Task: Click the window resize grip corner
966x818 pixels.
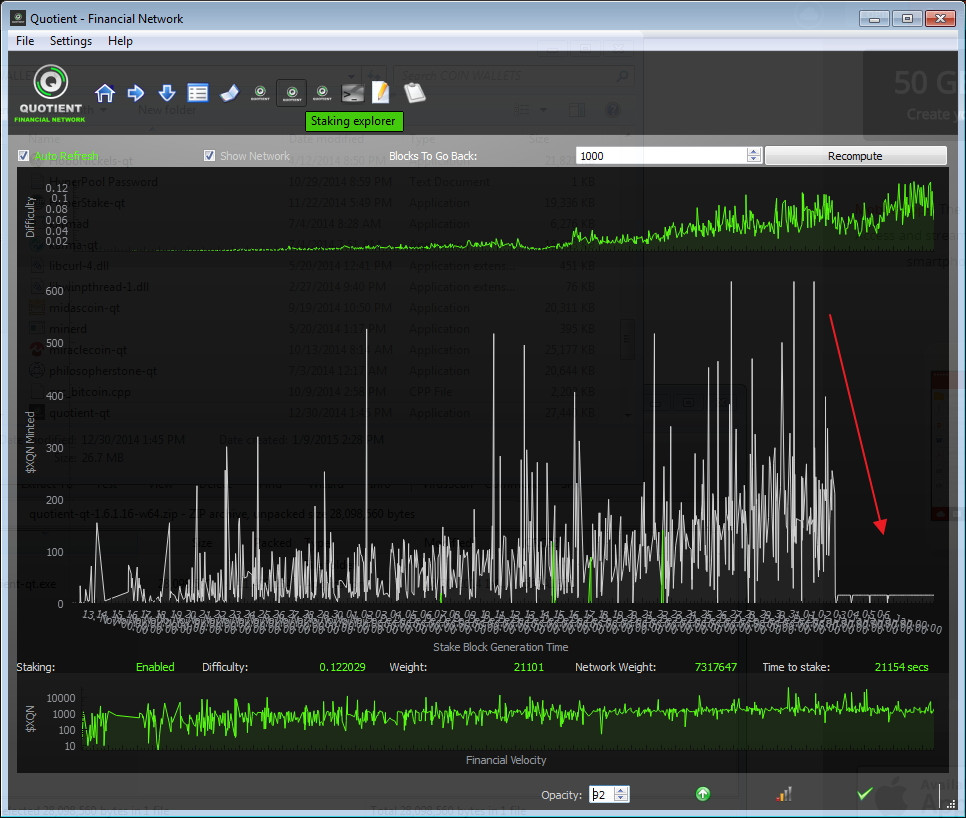Action: pyautogui.click(x=950, y=803)
